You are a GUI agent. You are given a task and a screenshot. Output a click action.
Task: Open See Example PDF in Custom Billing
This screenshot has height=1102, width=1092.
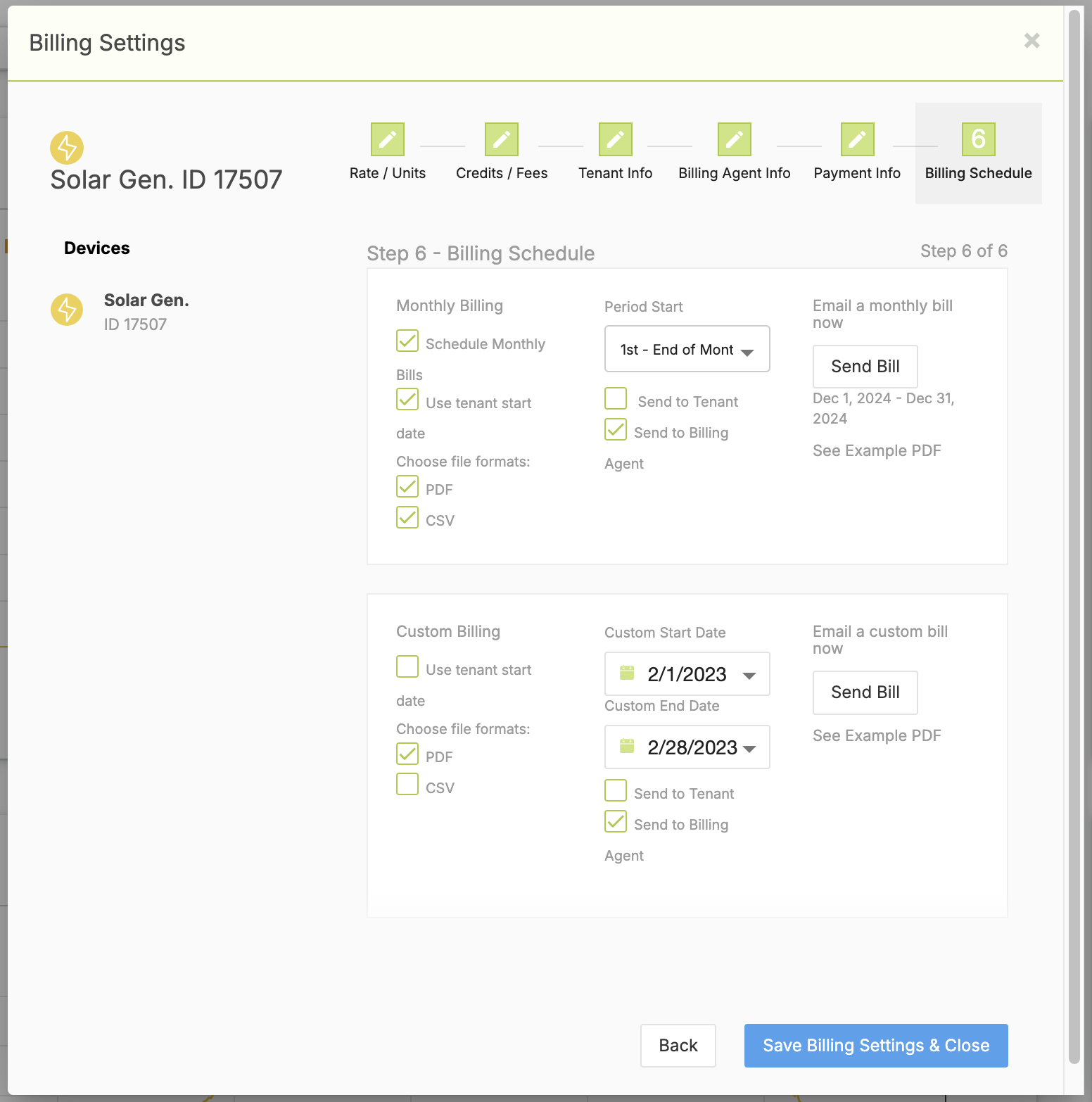877,735
